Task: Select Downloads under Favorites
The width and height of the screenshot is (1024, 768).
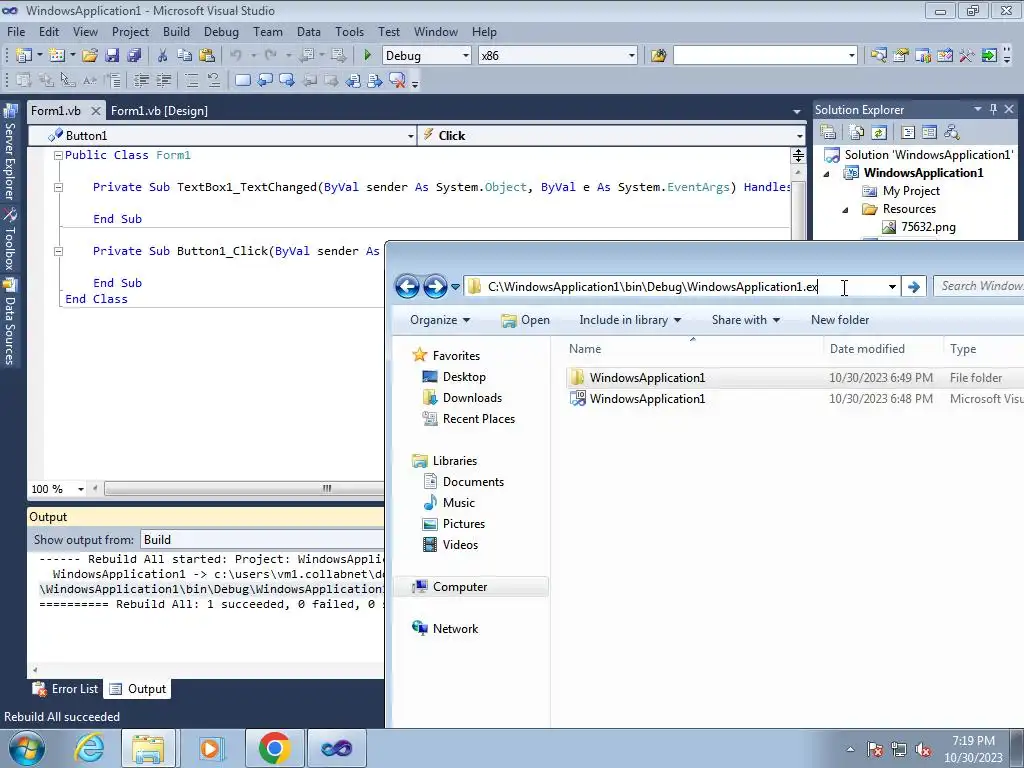Action: pyautogui.click(x=472, y=398)
